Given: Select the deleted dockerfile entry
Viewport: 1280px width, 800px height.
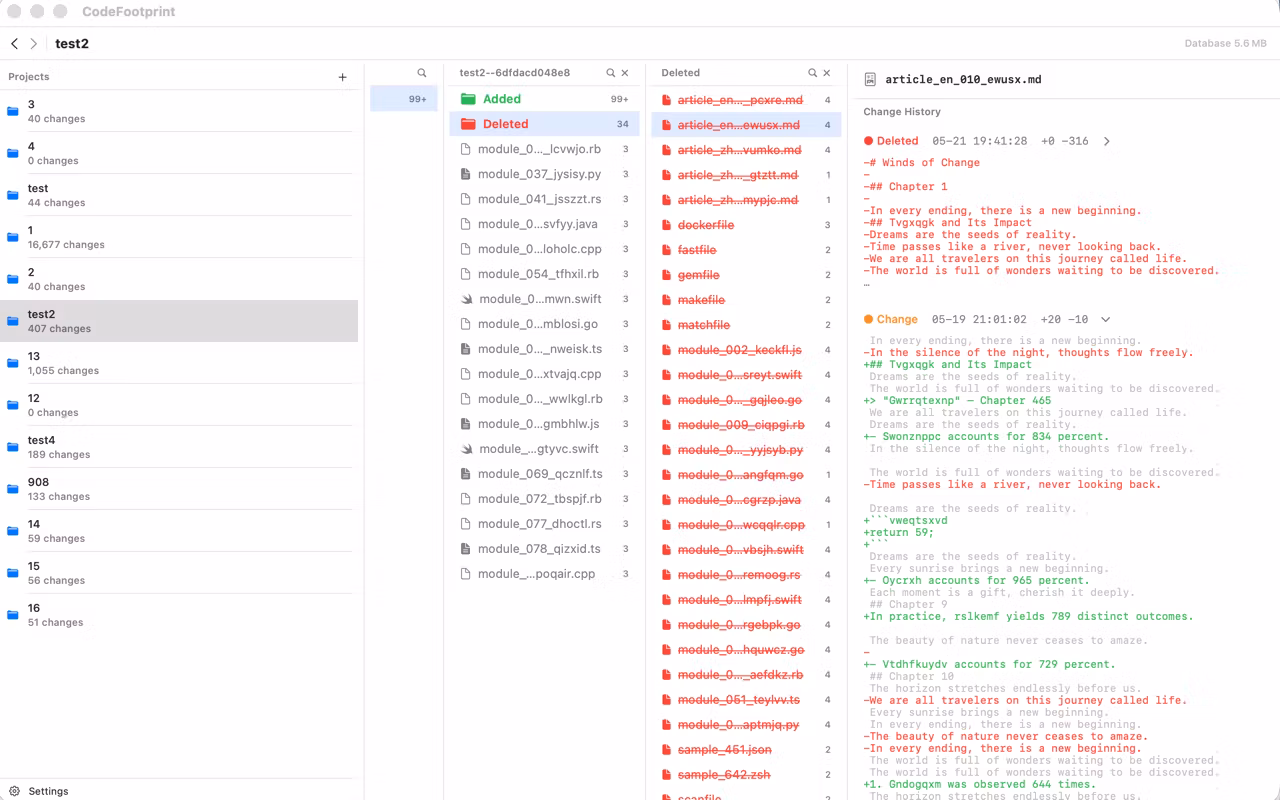Looking at the screenshot, I should coord(746,225).
